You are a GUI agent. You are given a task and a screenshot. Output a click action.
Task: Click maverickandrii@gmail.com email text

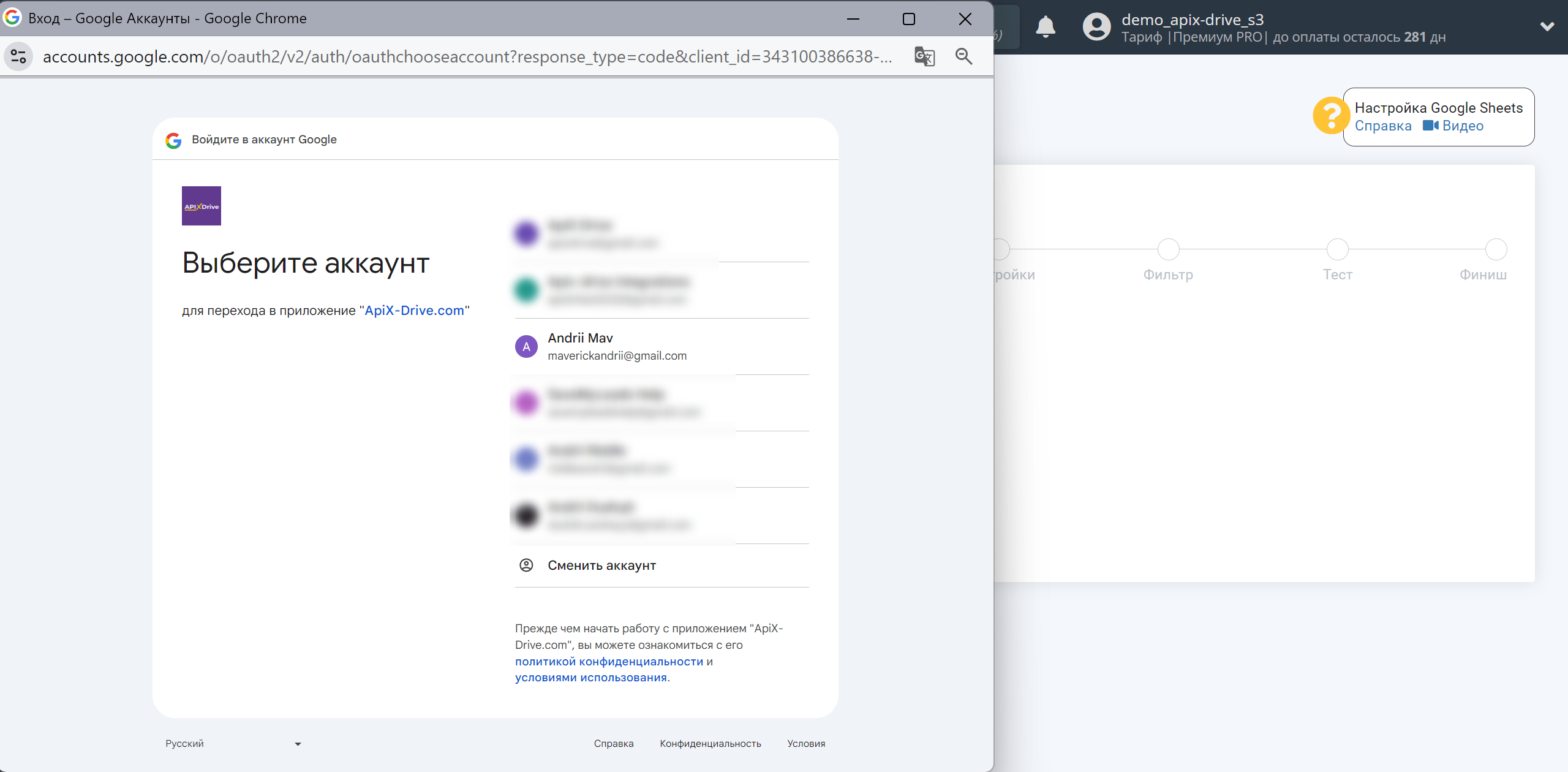[617, 356]
